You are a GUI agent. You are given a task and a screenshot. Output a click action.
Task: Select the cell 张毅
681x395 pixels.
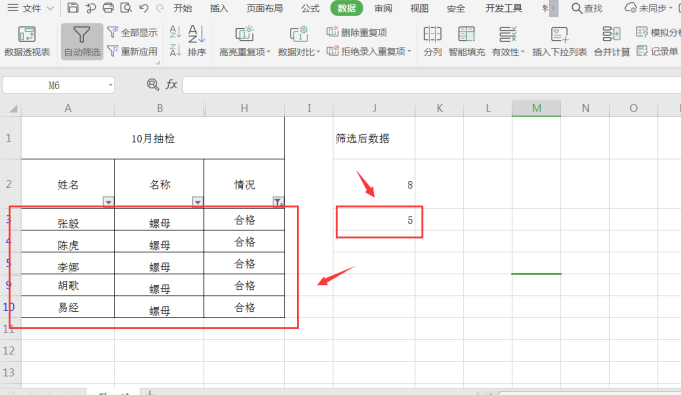coord(68,220)
